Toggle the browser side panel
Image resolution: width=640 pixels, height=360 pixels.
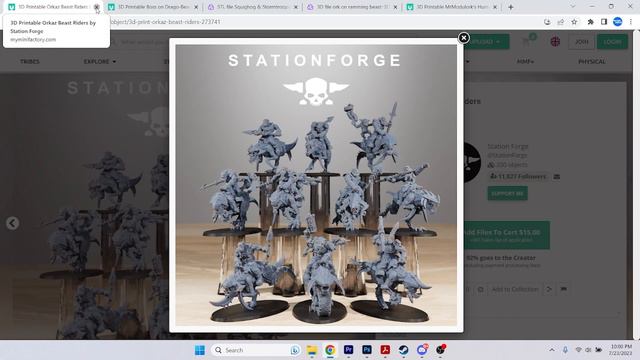(x=604, y=22)
